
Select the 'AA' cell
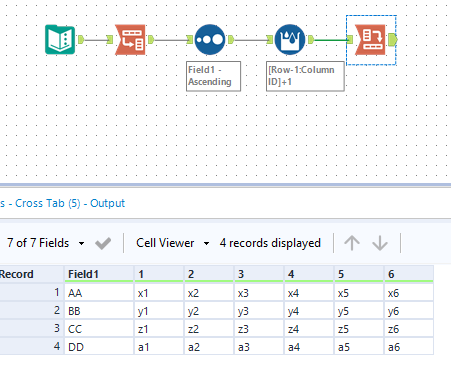coord(99,293)
